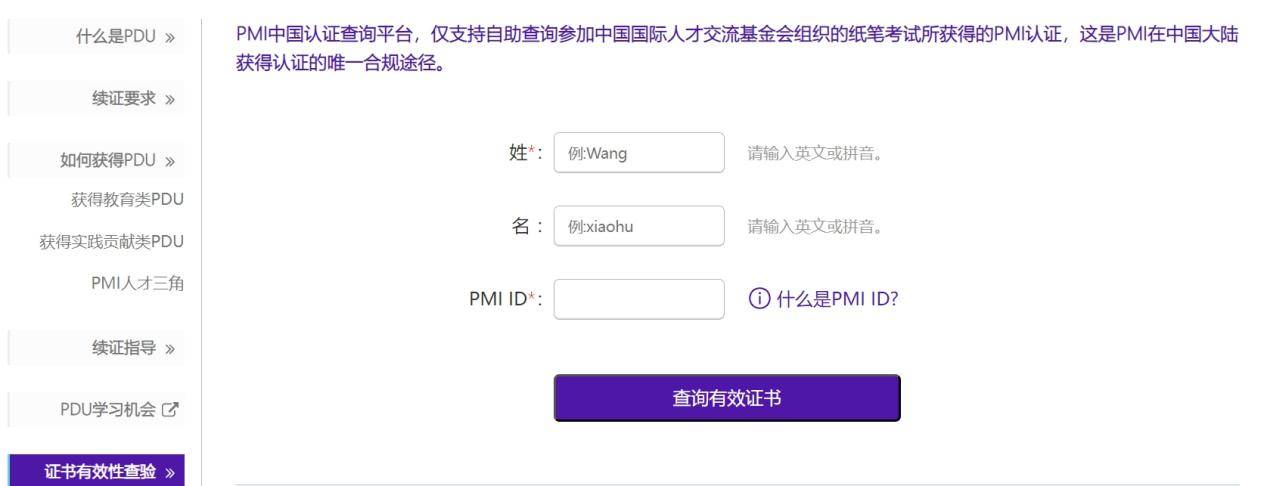Screen dimensions: 1267x486
Task: Click the 查询有效证书 purple button
Action: click(x=727, y=398)
